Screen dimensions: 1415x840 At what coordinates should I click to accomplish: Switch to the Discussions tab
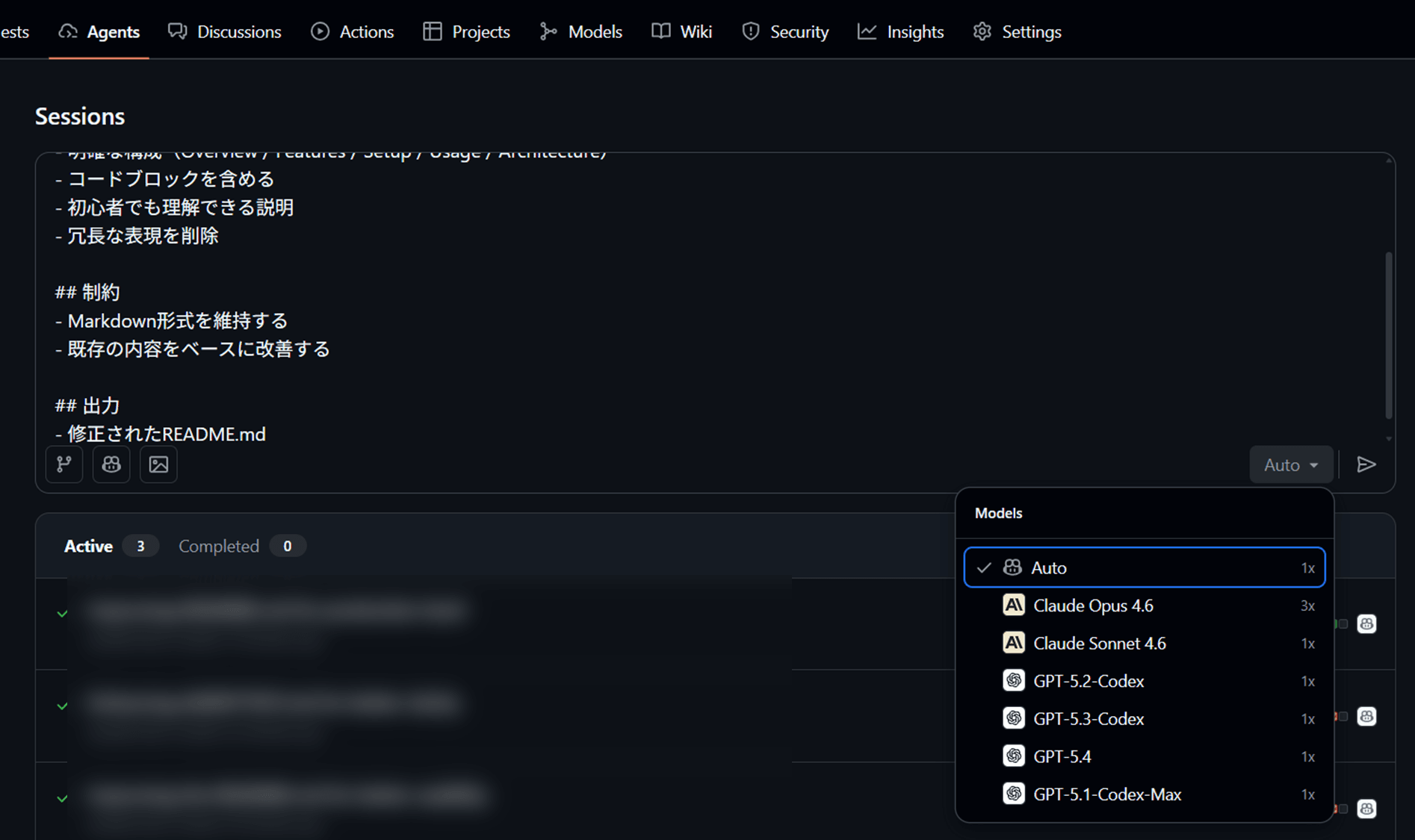(225, 31)
